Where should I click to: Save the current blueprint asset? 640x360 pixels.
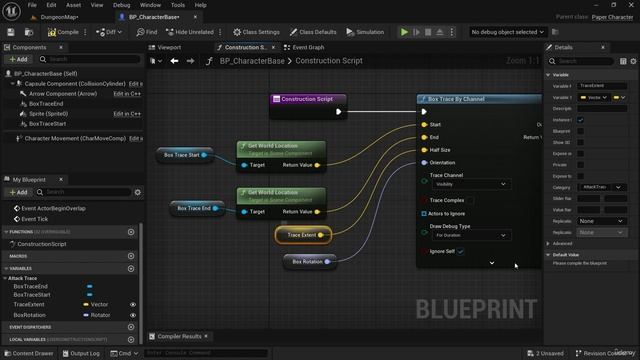[x=11, y=32]
